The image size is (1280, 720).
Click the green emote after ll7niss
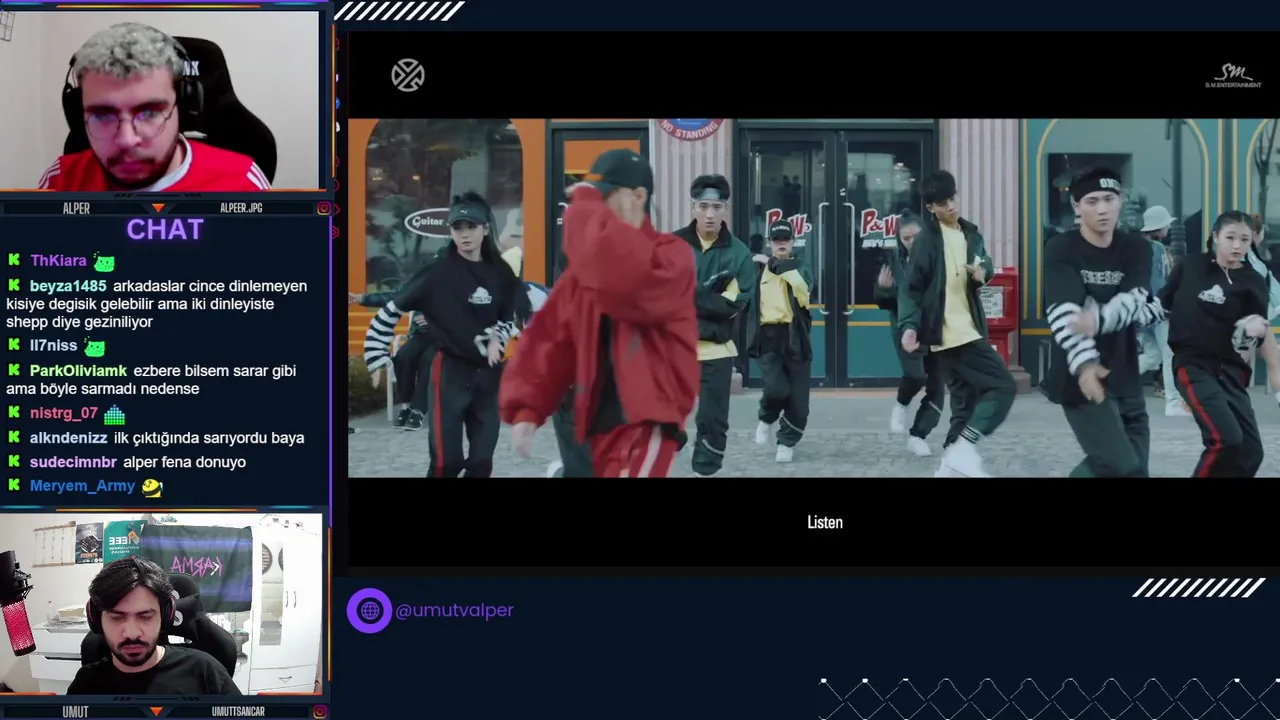(94, 347)
